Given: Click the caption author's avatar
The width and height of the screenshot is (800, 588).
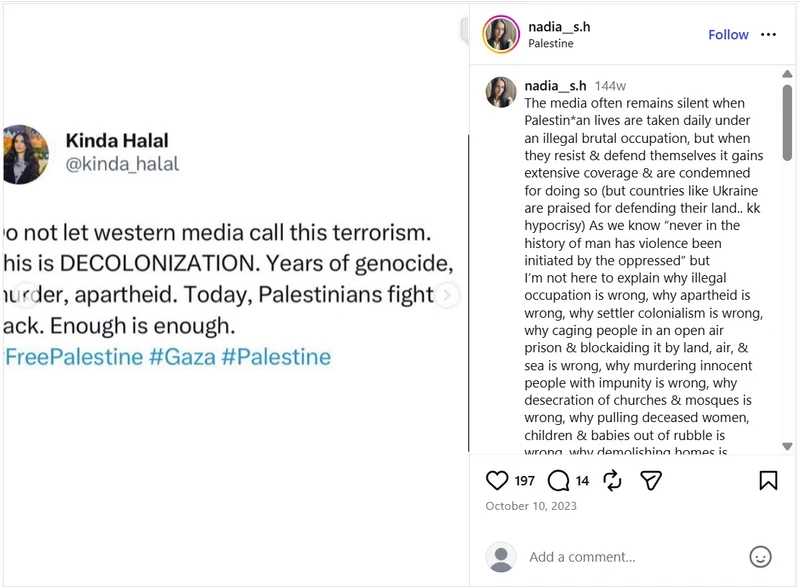Looking at the screenshot, I should pos(501,92).
